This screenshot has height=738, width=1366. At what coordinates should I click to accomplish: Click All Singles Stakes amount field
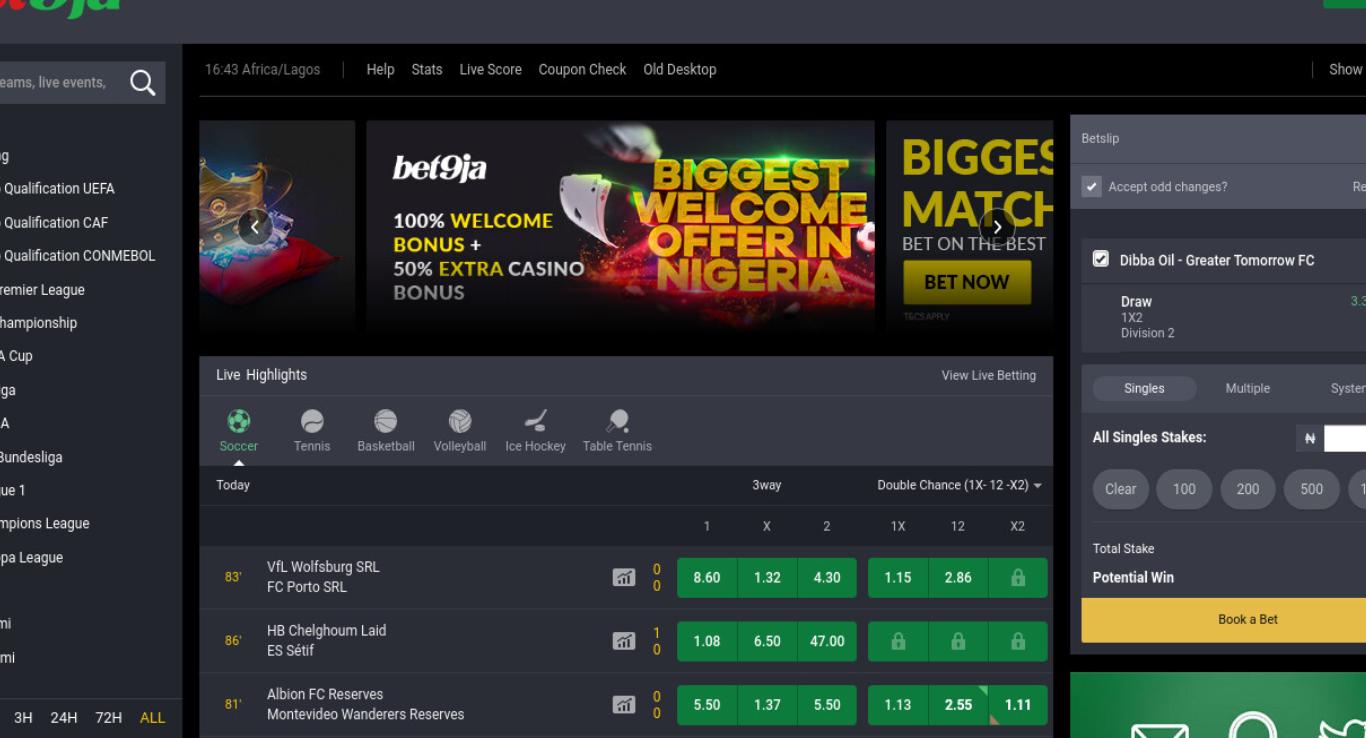click(1345, 438)
